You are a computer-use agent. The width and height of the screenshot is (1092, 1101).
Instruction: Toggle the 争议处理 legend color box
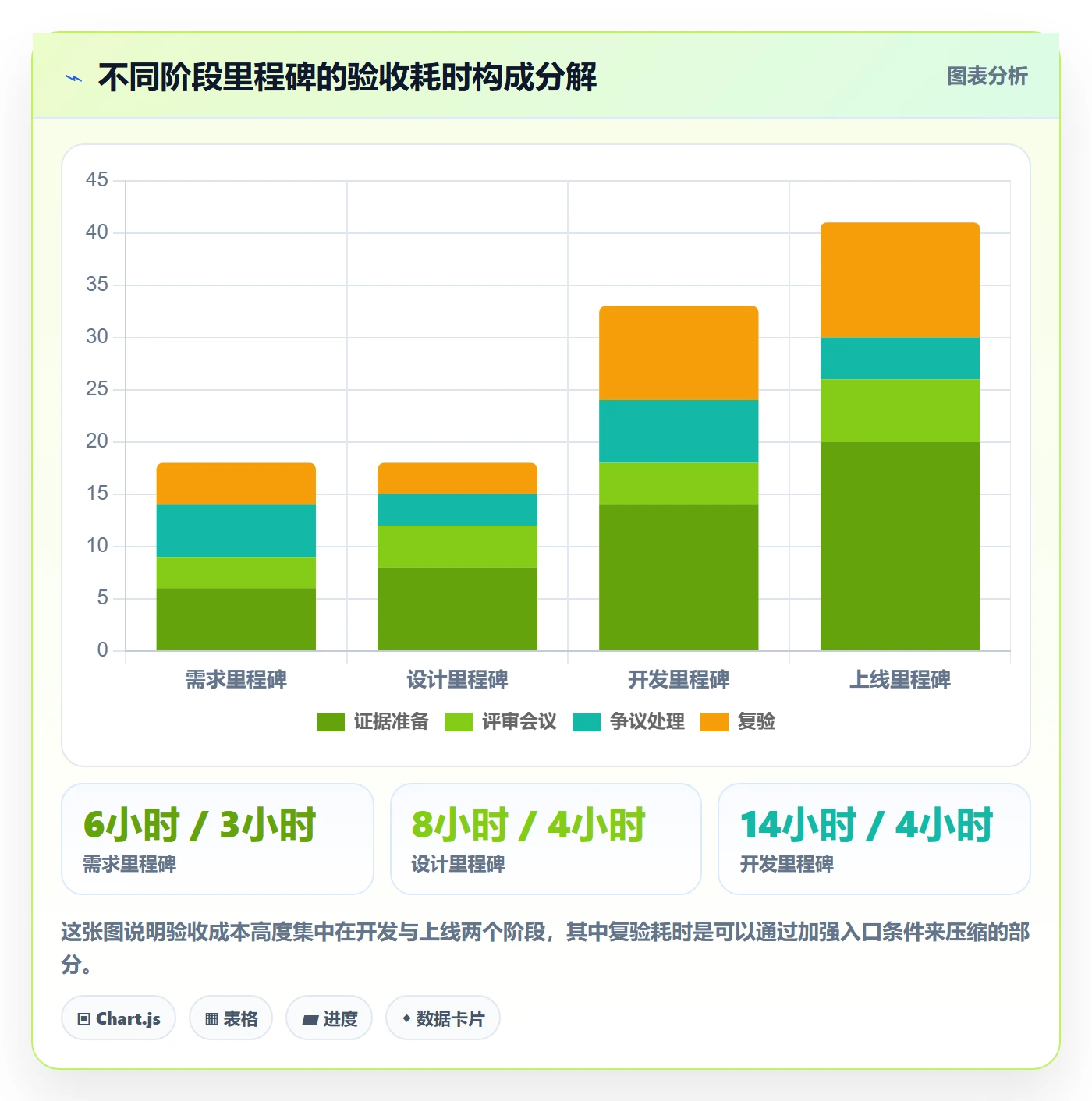(x=587, y=722)
